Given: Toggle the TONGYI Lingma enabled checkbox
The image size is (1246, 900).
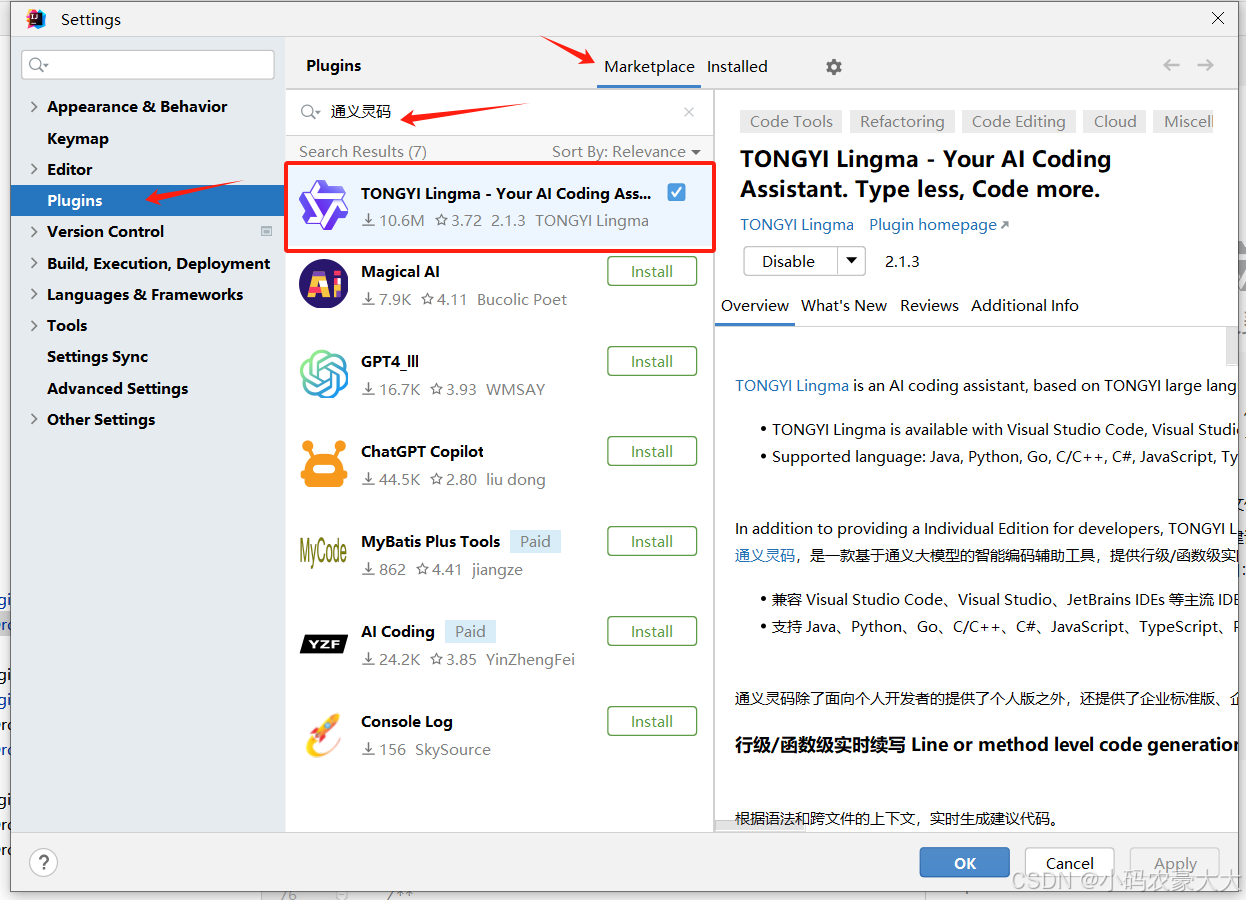Looking at the screenshot, I should [677, 192].
